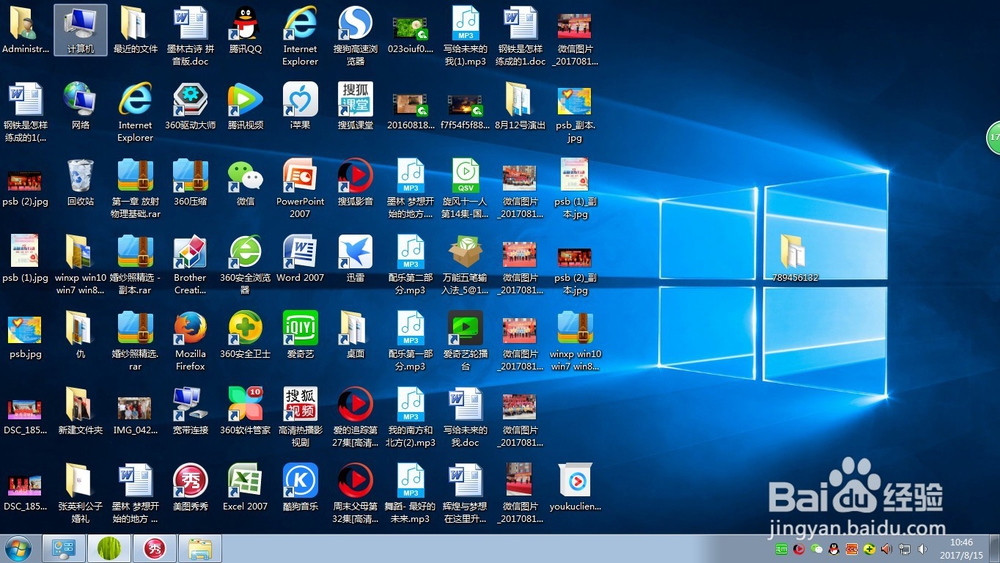
Task: Click the PowerPoint 2007 shortcut
Action: [x=300, y=188]
